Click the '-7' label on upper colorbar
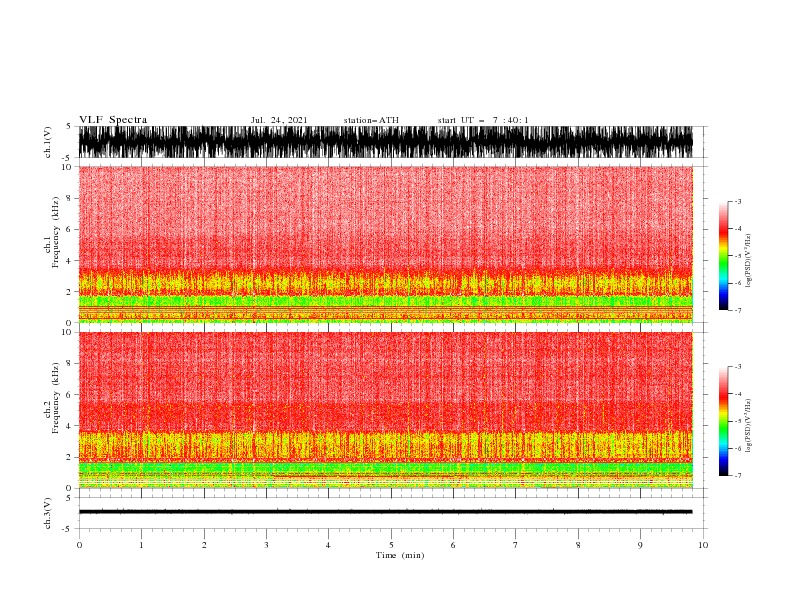 tap(737, 310)
